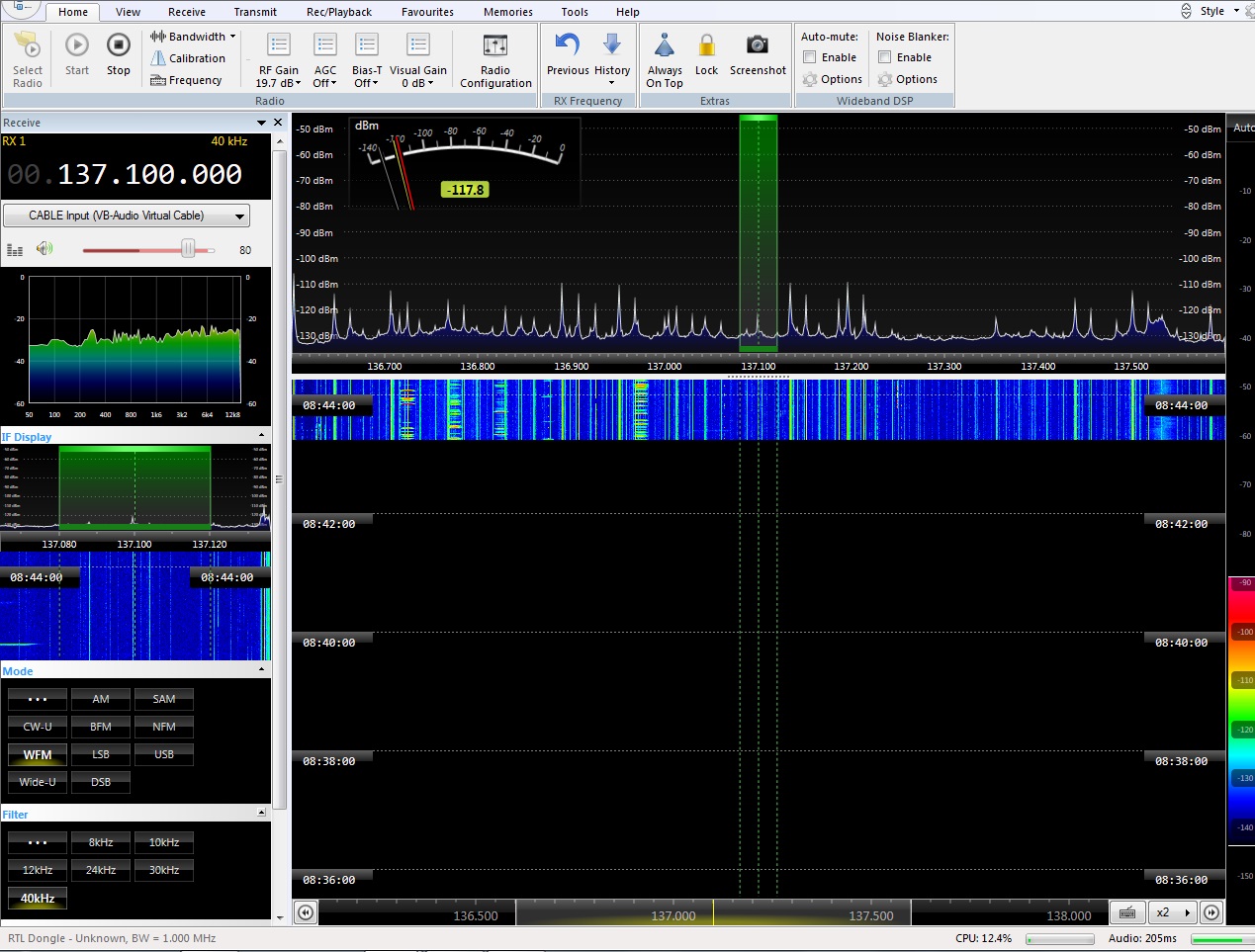Enable the Auto-mute checkbox
Viewport: 1255px width, 952px height.
tap(810, 57)
